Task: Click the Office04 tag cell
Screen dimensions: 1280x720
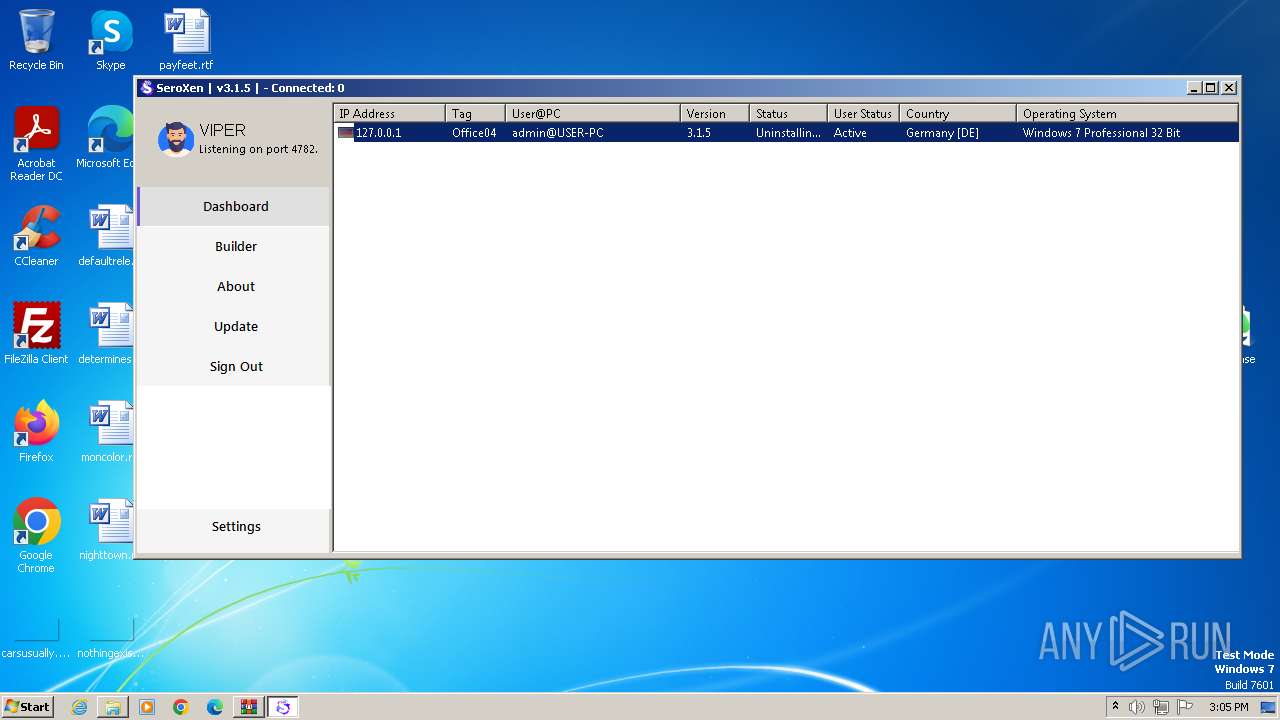Action: 474,132
